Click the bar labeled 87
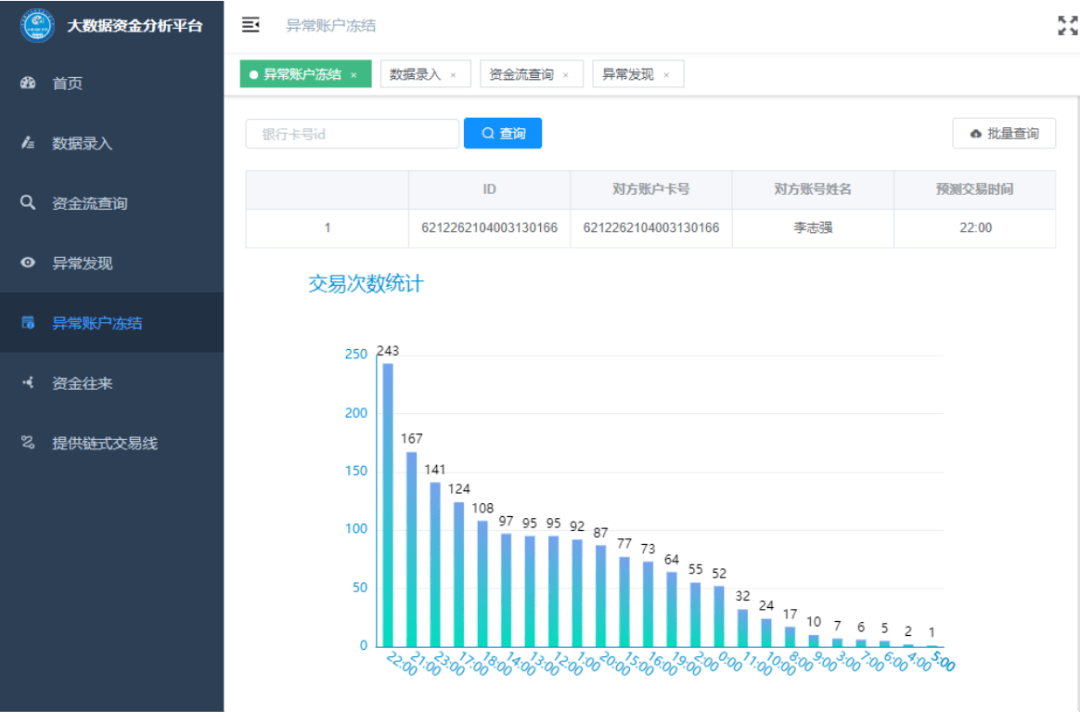1080x712 pixels. click(601, 596)
